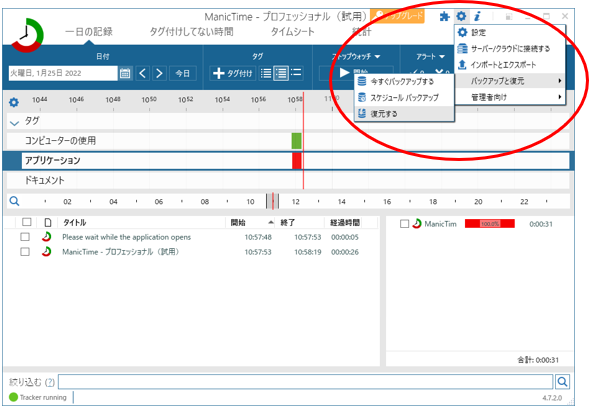Click the day overview range handle near 11
The width and height of the screenshot is (590, 409).
273,201
